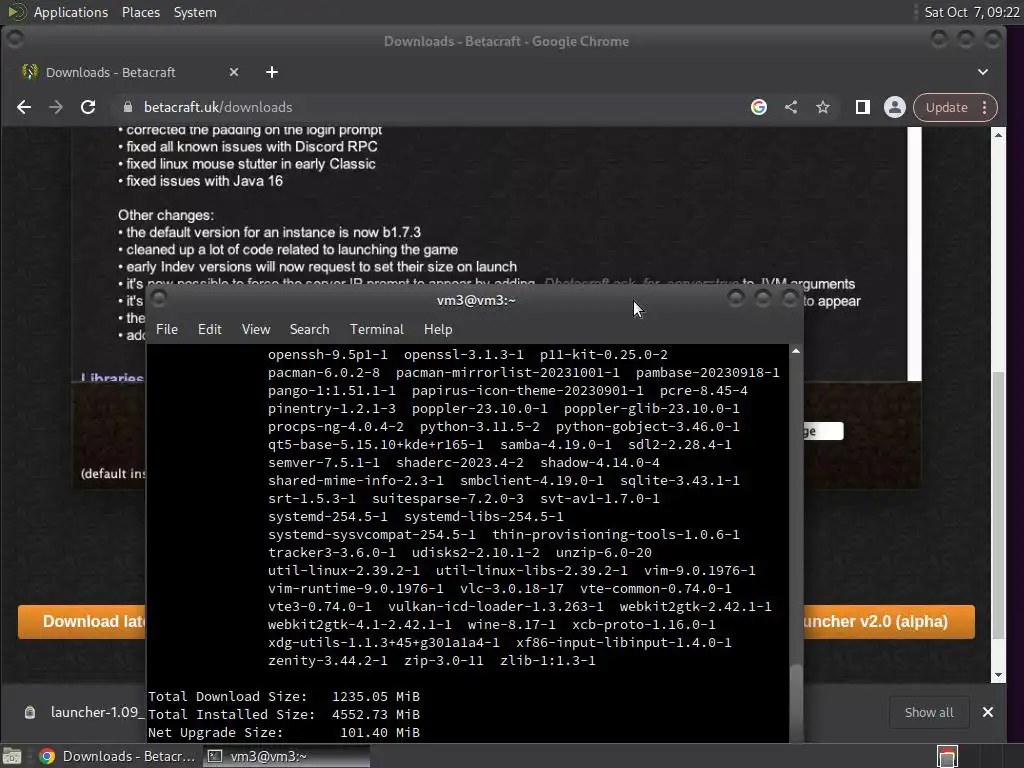Click Chrome's forward navigation arrow
1024x768 pixels.
[56, 107]
